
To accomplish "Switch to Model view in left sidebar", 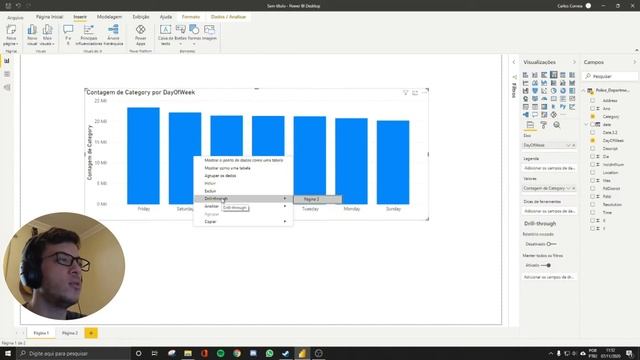I will 7,87.
